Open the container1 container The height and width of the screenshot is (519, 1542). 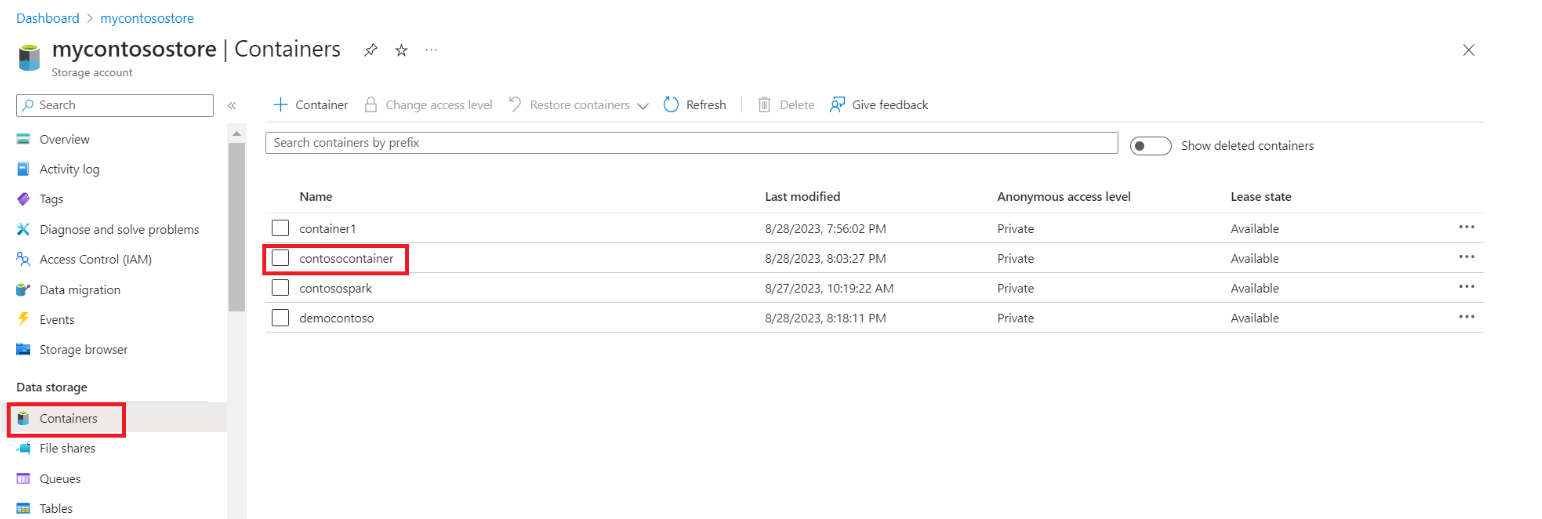pos(328,228)
